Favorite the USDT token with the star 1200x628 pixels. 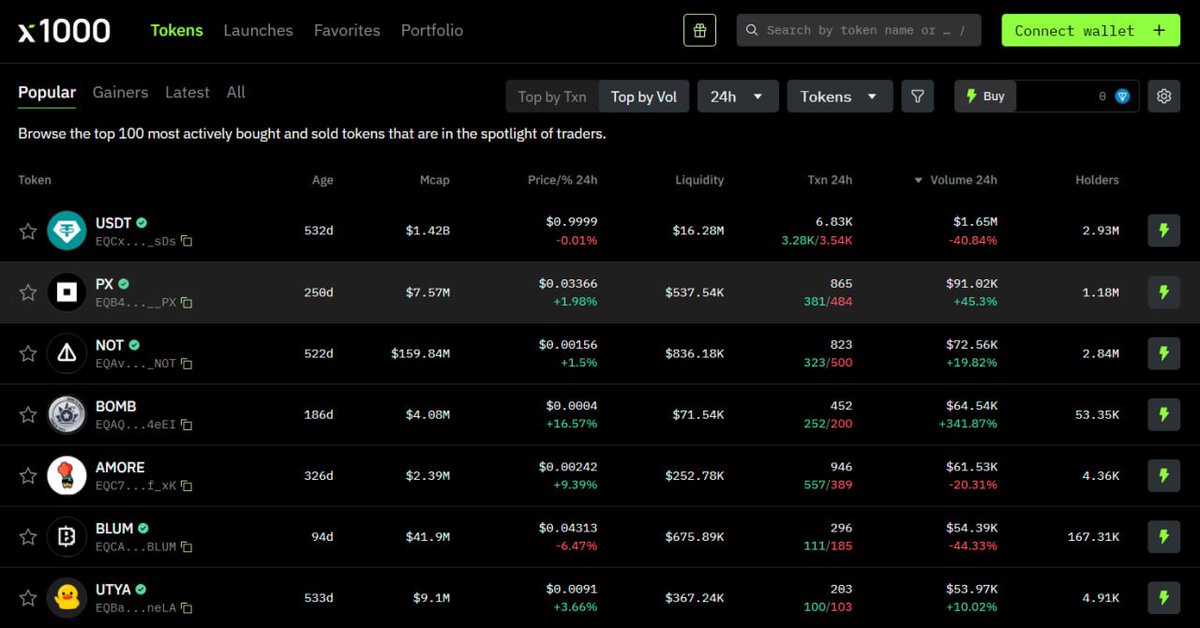pyautogui.click(x=27, y=230)
